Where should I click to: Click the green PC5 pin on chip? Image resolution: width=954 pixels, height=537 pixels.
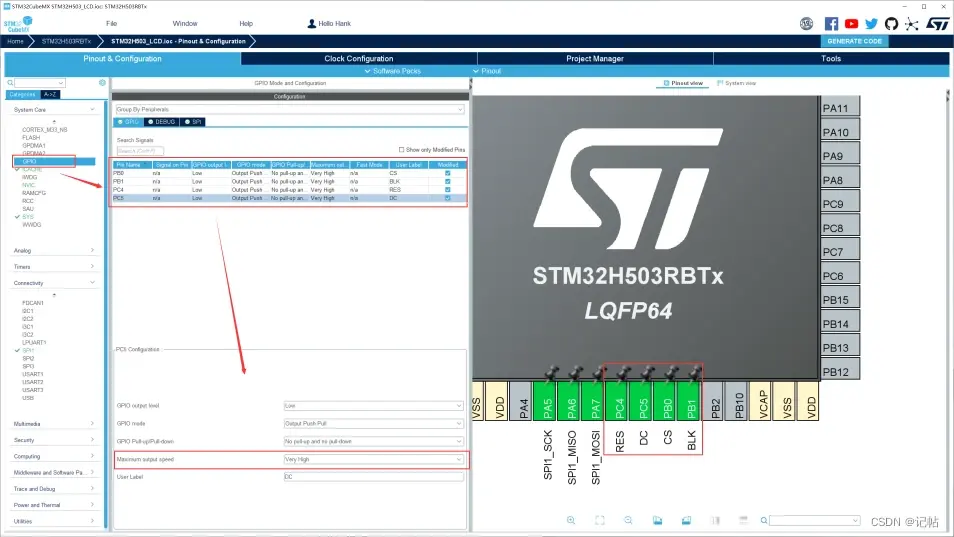(x=643, y=401)
